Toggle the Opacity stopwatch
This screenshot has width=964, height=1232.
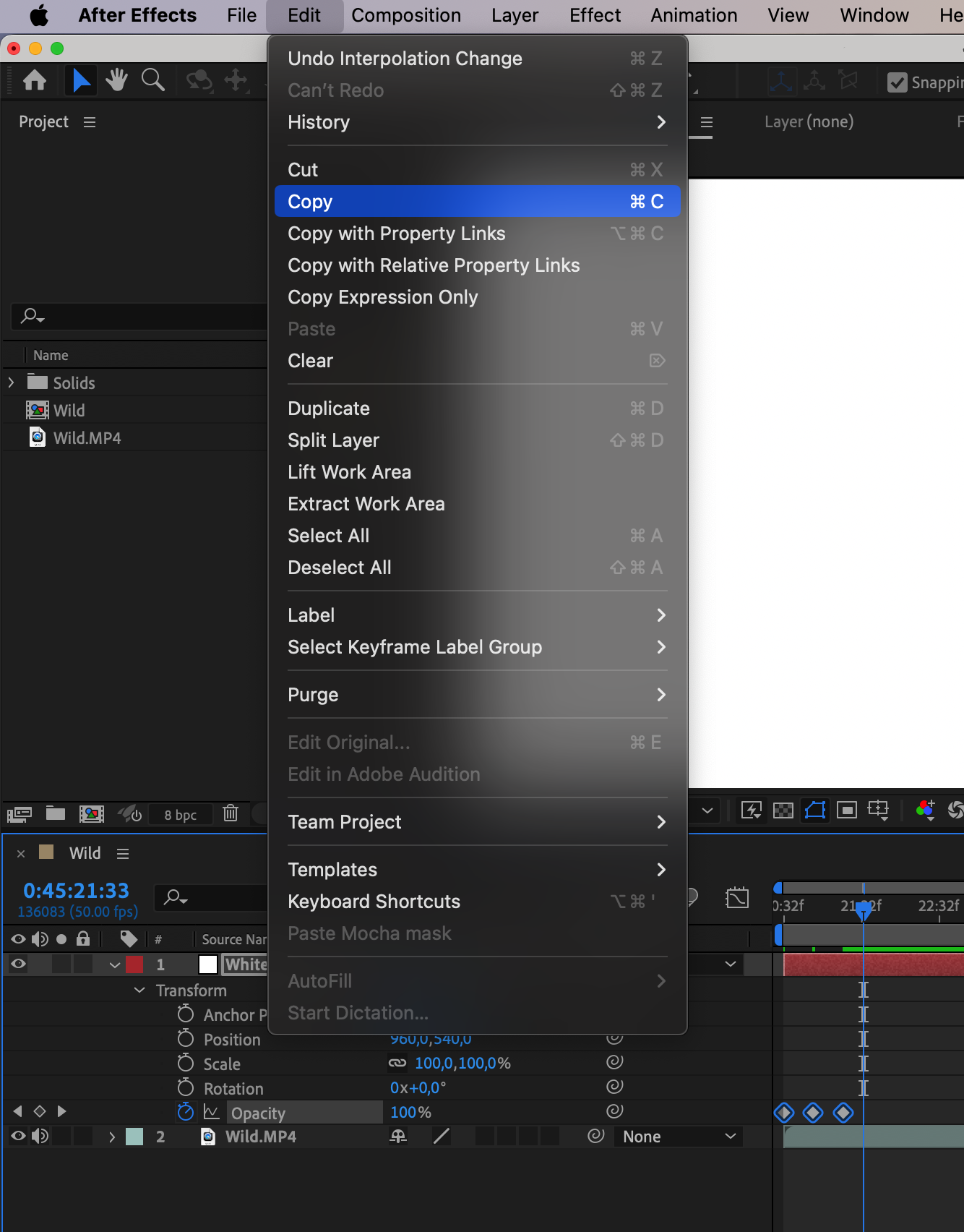[x=186, y=1111]
